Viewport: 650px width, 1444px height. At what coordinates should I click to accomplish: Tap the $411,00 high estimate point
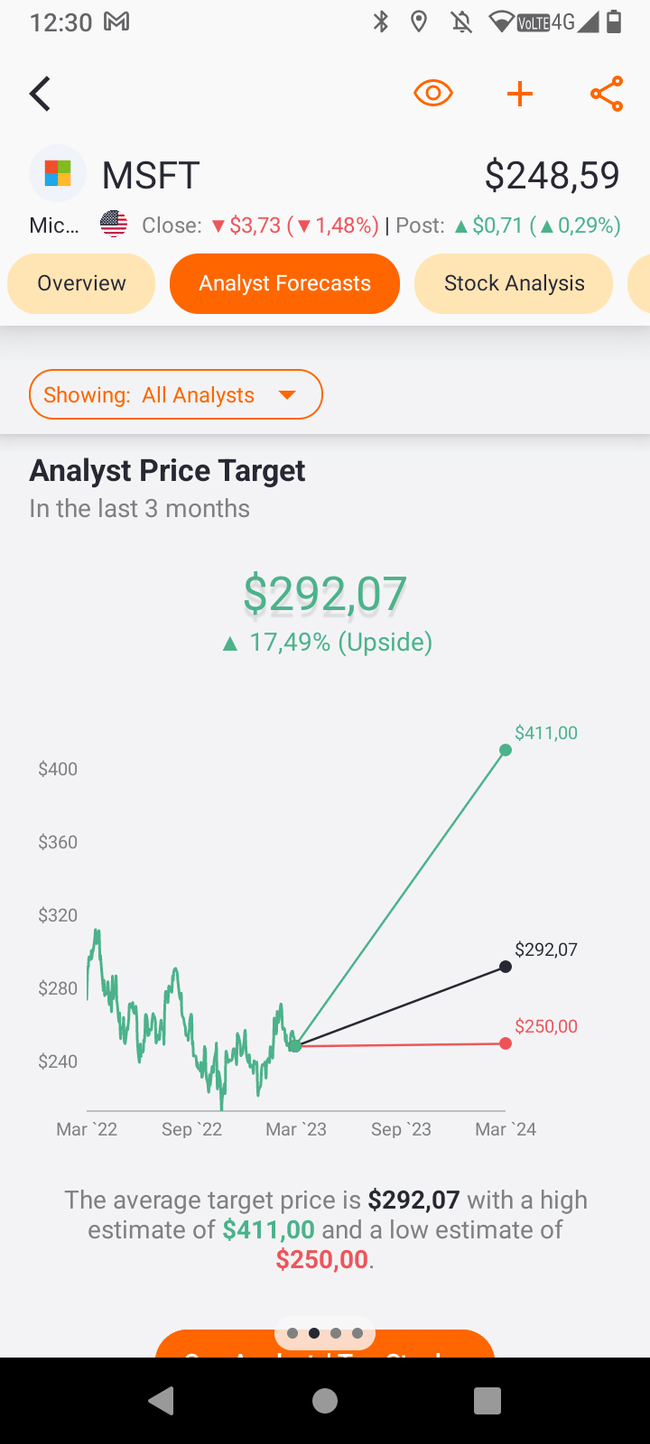(x=505, y=750)
